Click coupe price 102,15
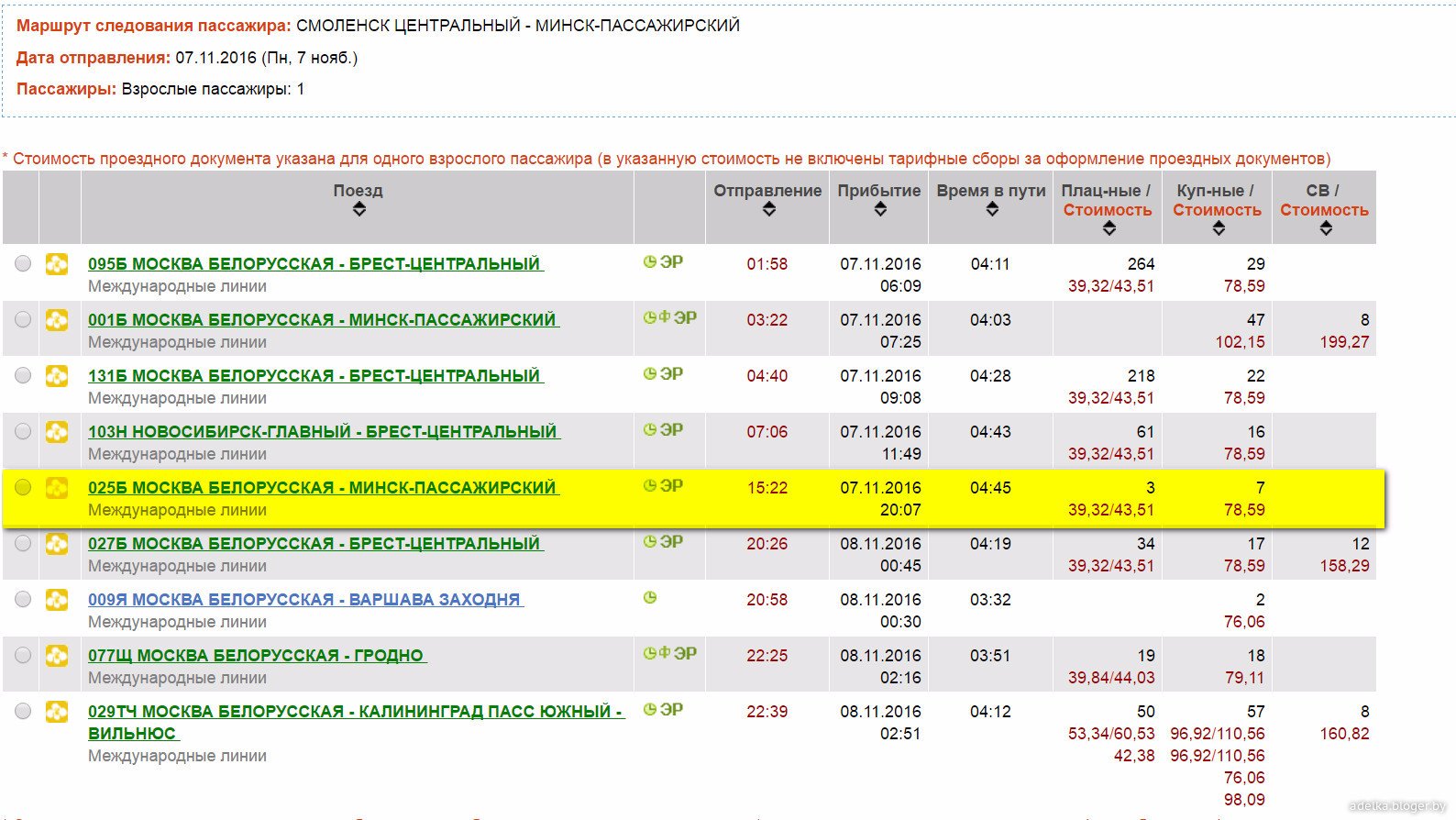This screenshot has width=1456, height=820. click(x=1241, y=342)
